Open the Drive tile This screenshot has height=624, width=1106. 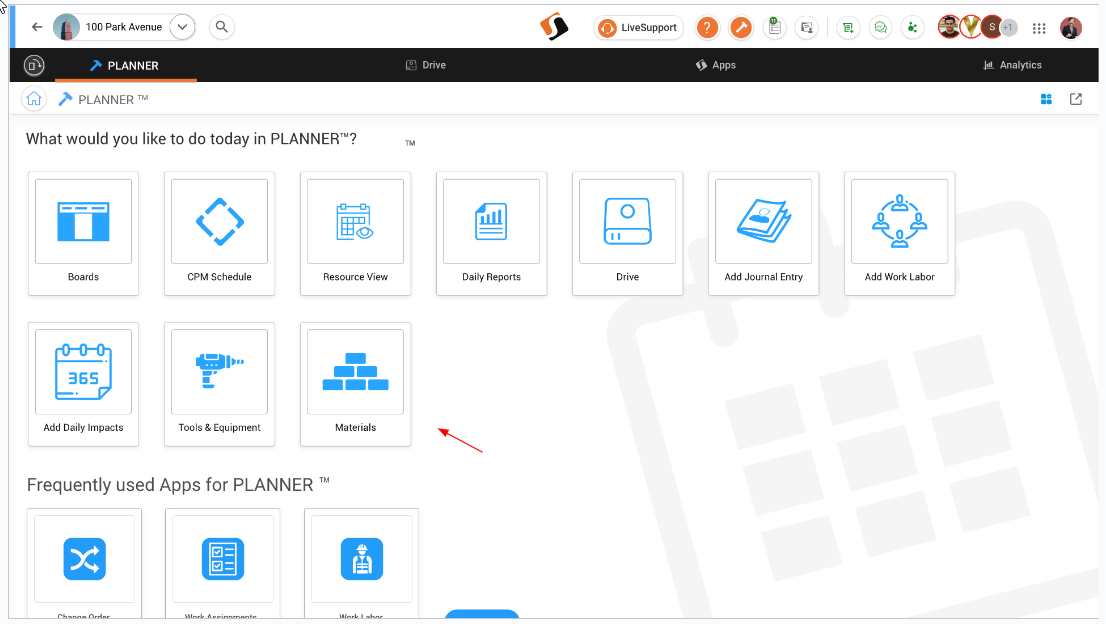click(628, 233)
